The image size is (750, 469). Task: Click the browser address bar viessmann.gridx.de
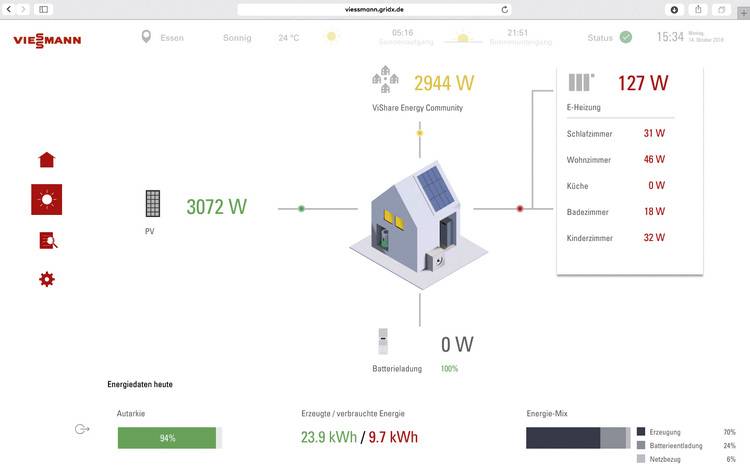coord(375,9)
